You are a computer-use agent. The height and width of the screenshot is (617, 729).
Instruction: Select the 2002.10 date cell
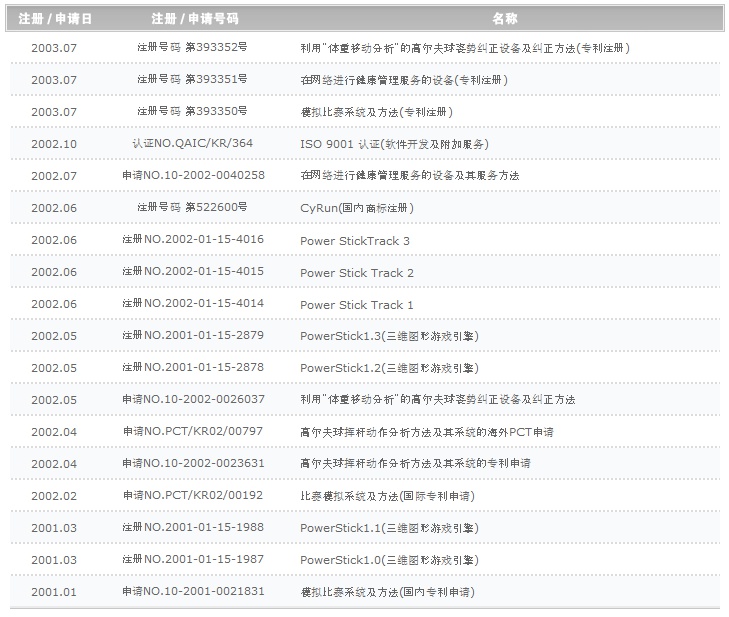click(54, 144)
